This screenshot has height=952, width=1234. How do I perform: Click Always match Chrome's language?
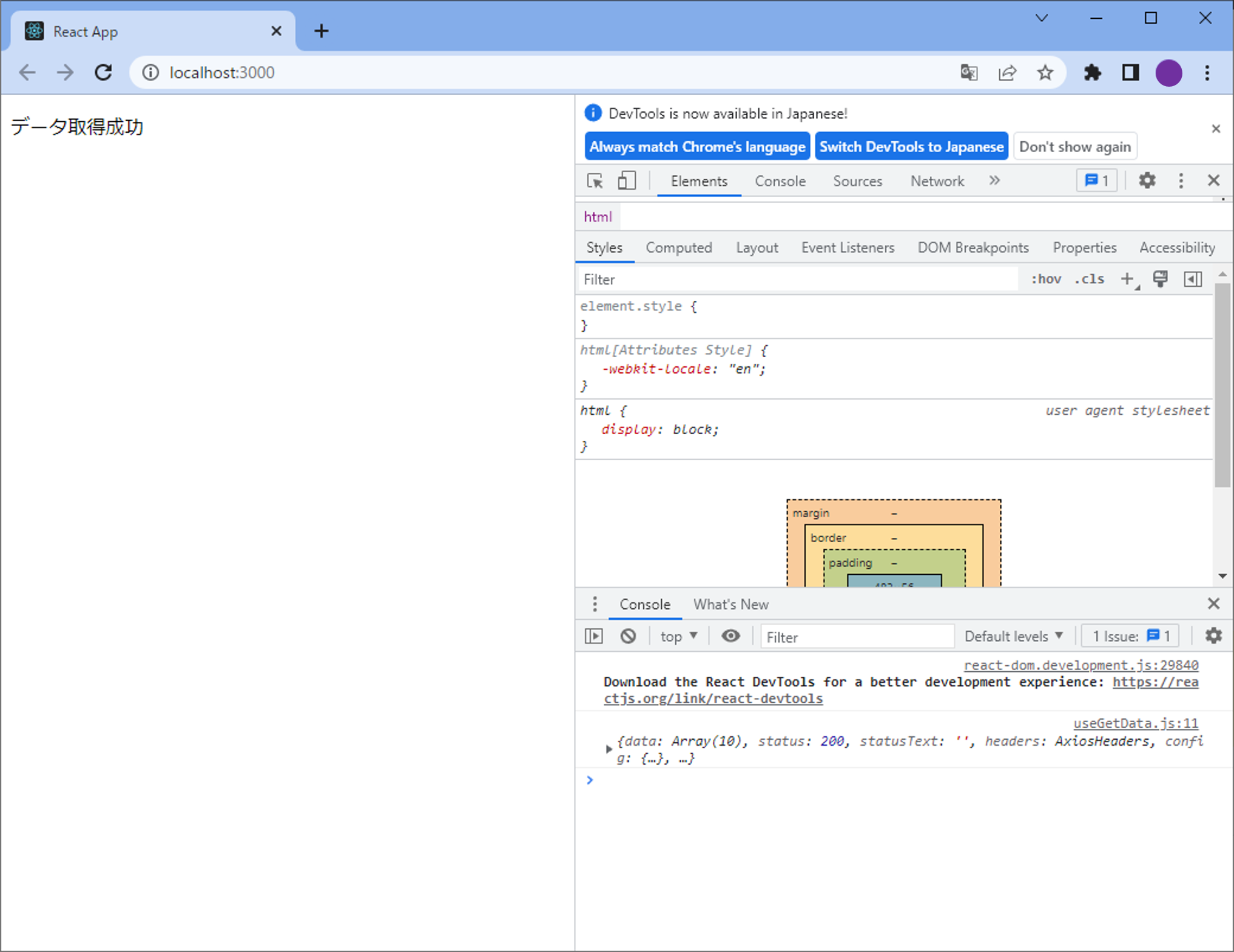(x=697, y=147)
